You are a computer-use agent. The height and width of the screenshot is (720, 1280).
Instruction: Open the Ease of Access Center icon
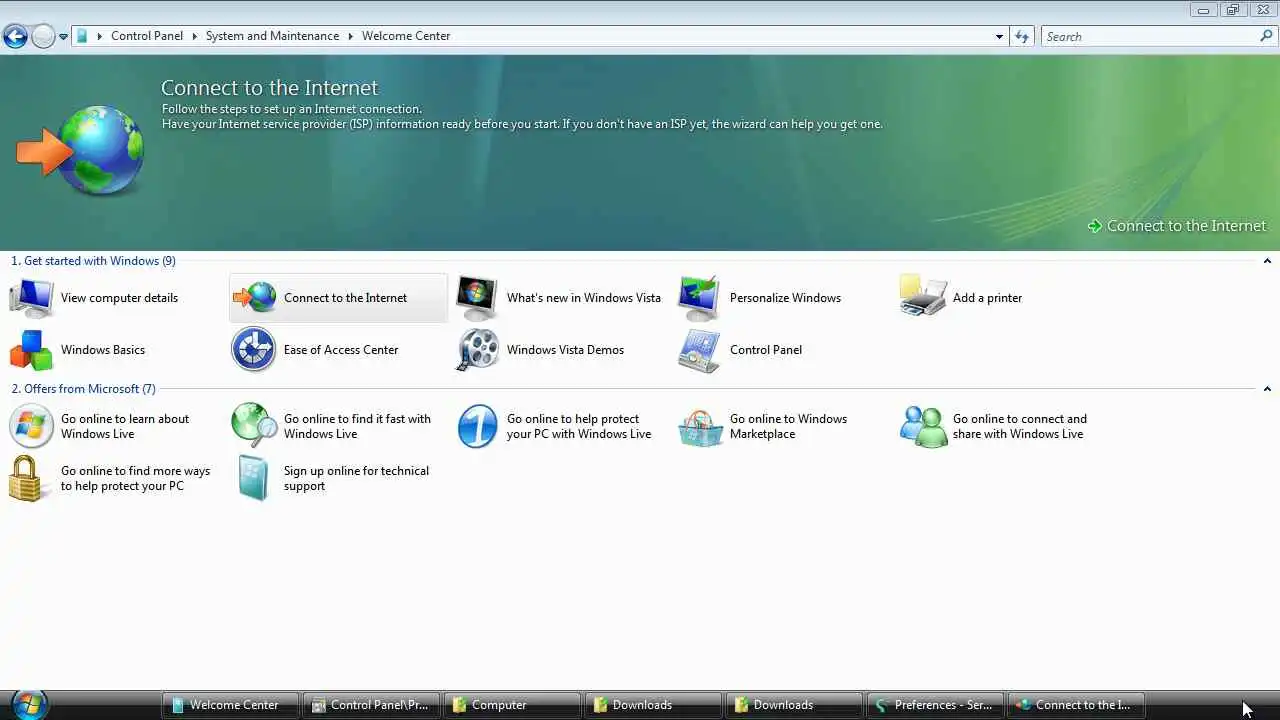pos(254,350)
